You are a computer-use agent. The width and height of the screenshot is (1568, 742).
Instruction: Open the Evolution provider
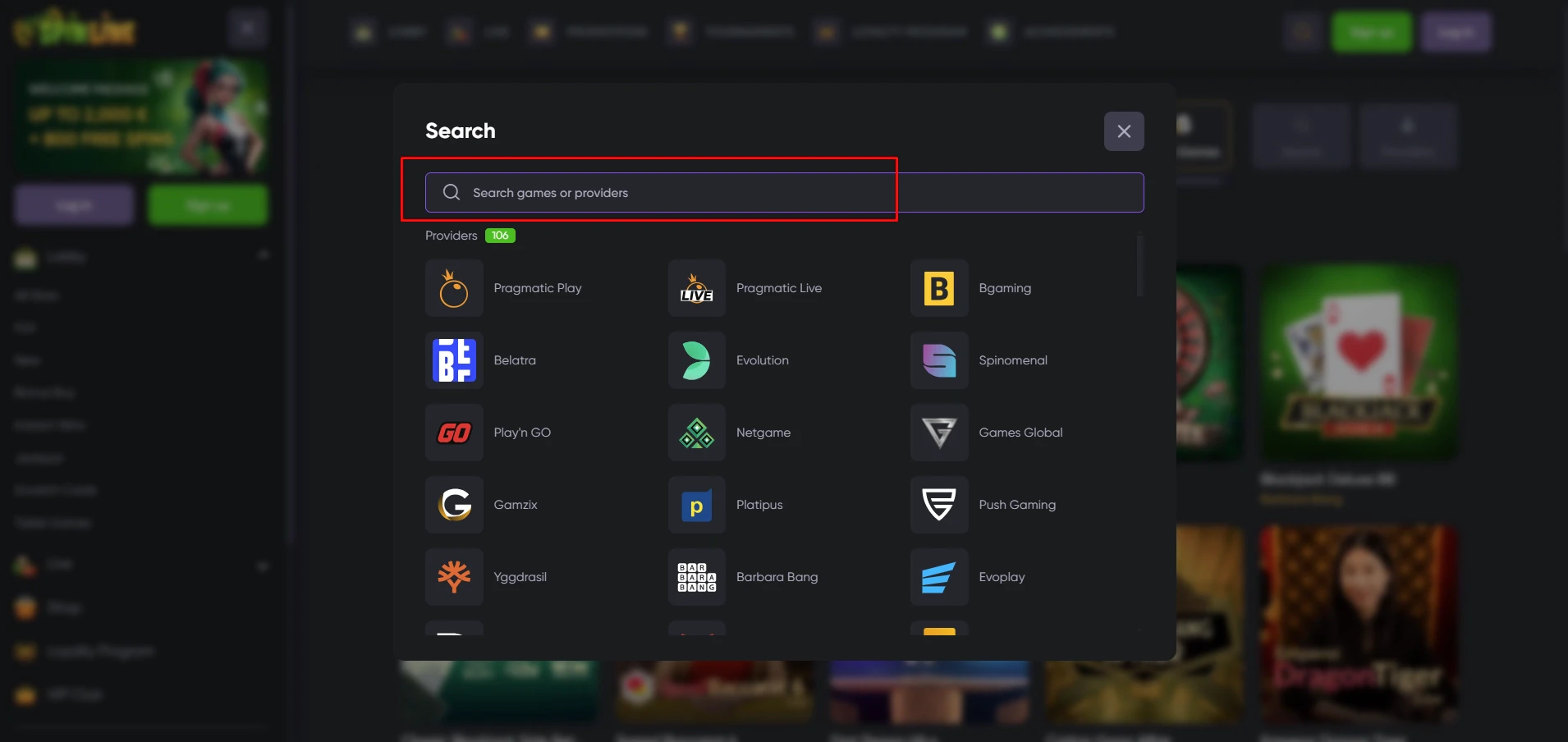tap(729, 360)
